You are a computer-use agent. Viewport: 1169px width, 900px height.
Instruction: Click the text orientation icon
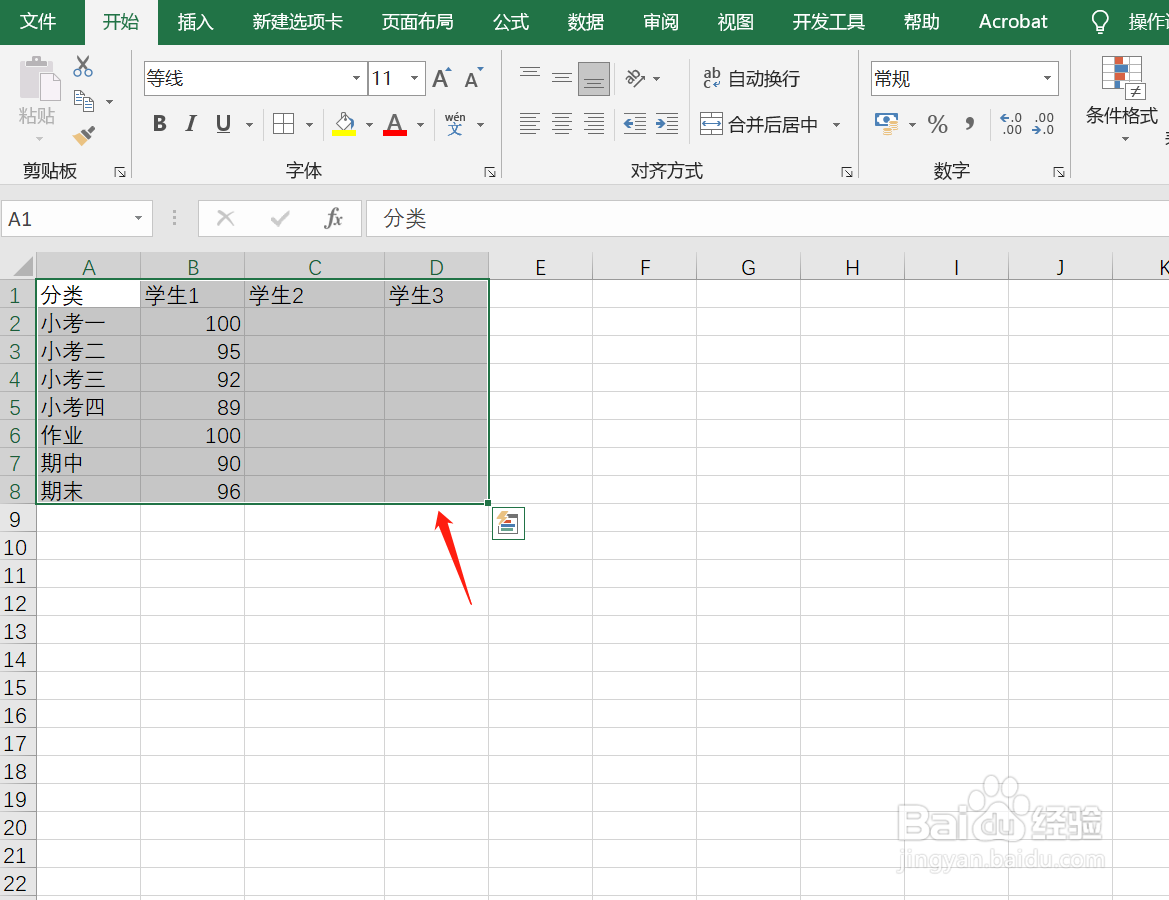click(x=635, y=78)
